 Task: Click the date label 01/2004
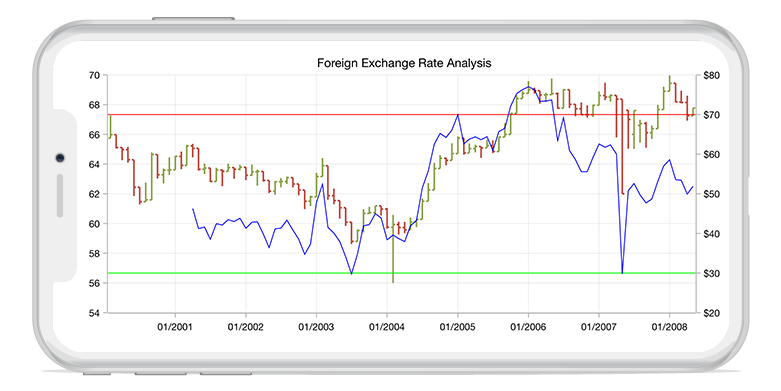(x=387, y=327)
